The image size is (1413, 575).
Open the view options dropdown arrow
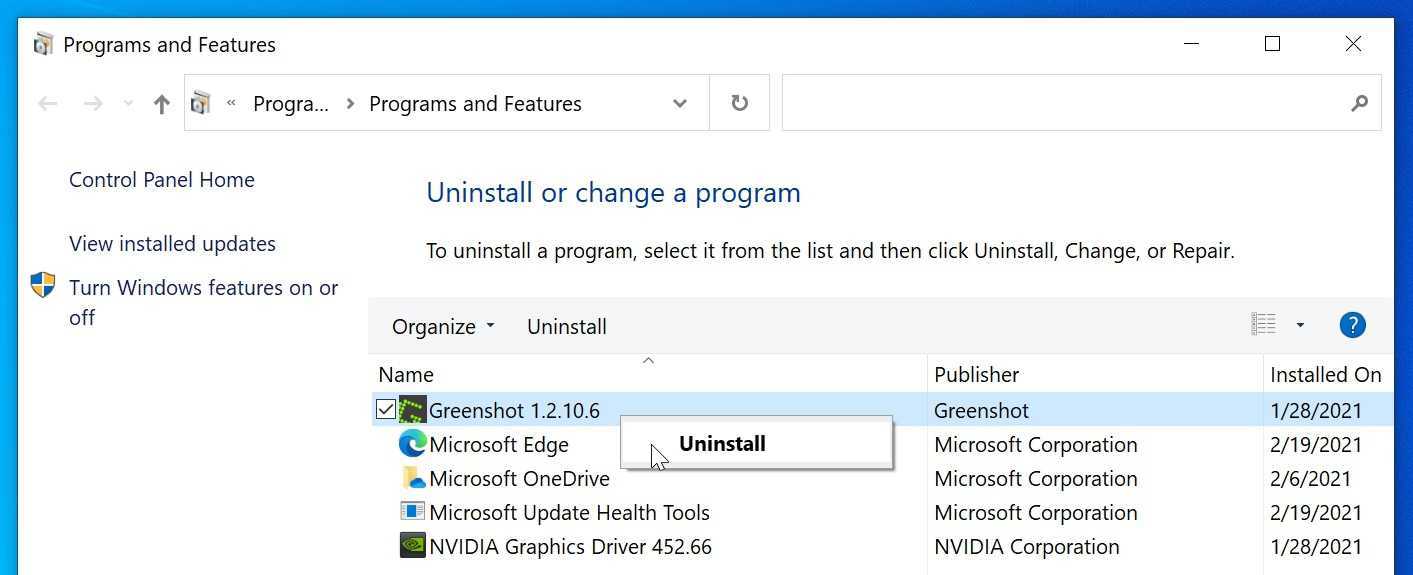[x=1300, y=325]
